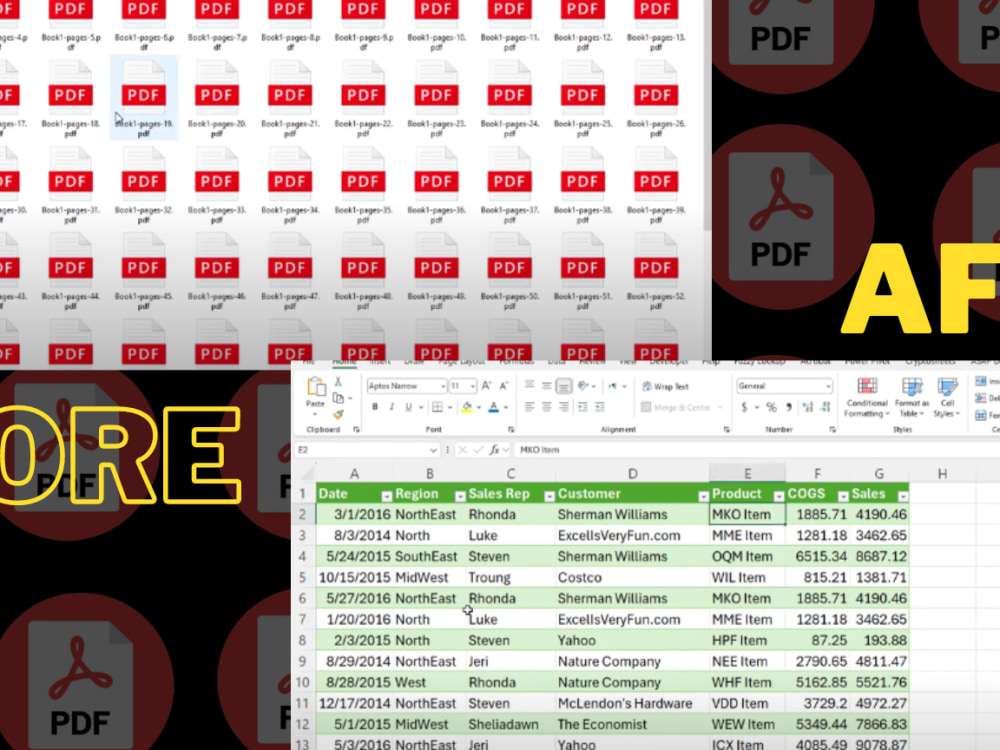This screenshot has width=1000, height=750.
Task: Click the Font group dialog launcher
Action: point(511,428)
